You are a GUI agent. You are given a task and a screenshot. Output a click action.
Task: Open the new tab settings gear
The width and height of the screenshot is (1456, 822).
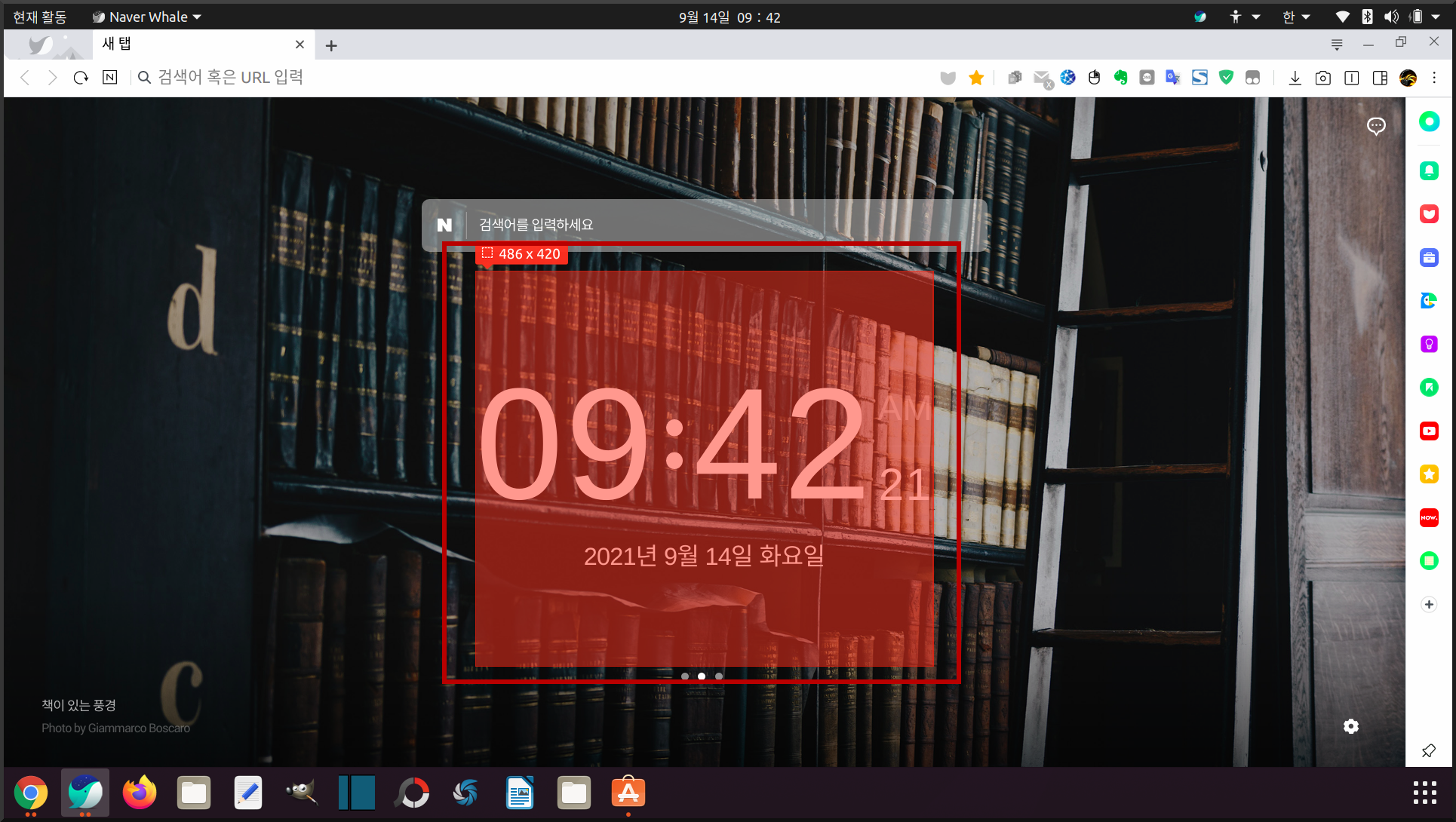(x=1351, y=726)
